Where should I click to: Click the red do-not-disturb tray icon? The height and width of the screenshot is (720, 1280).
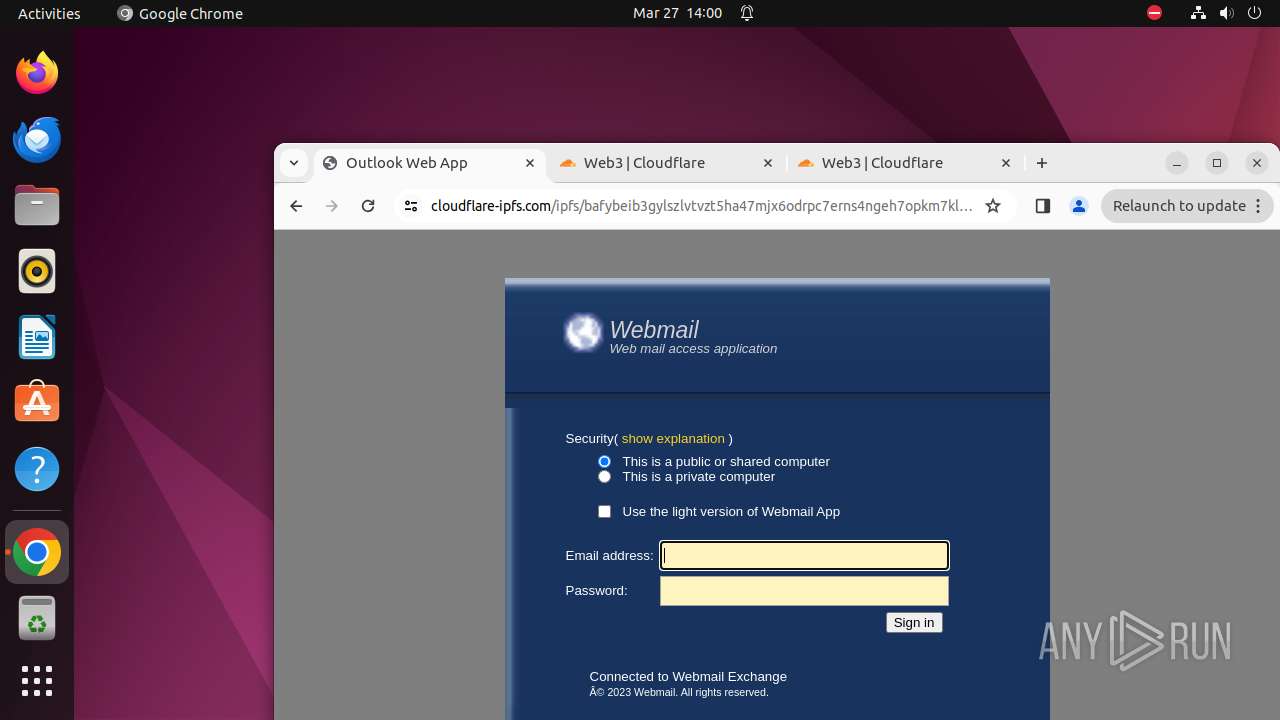1155,13
